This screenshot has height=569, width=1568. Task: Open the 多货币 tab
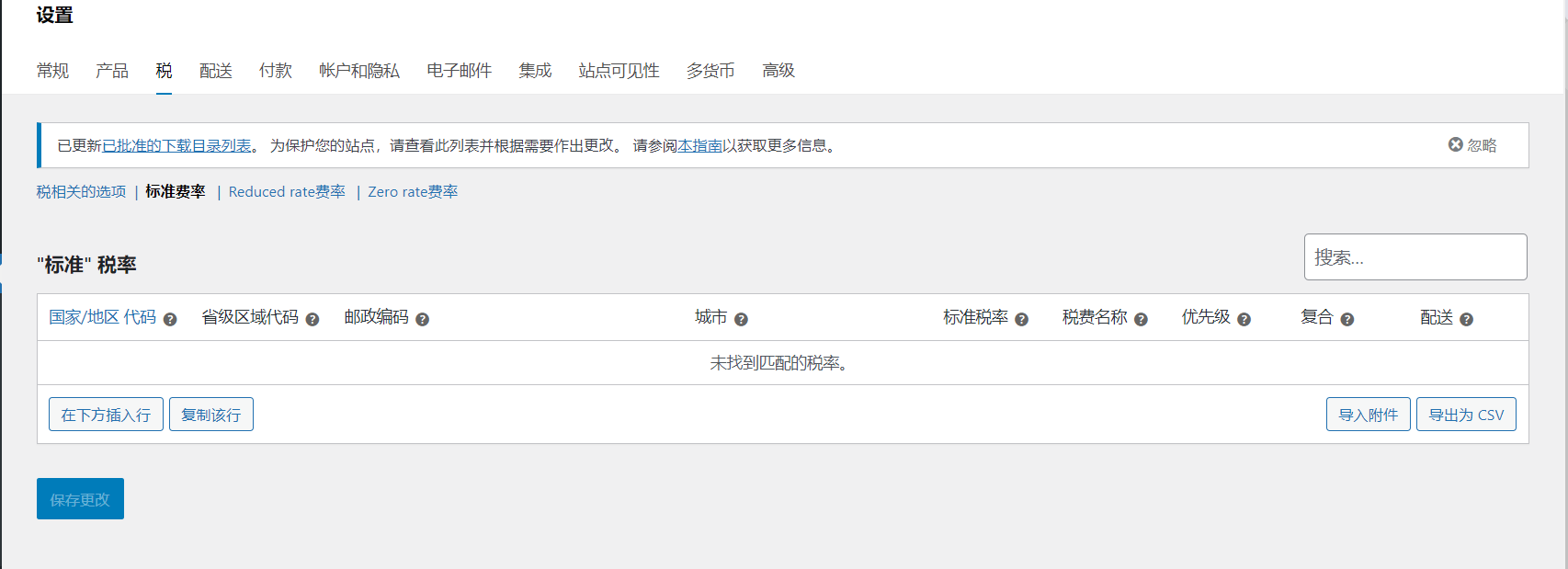(710, 71)
